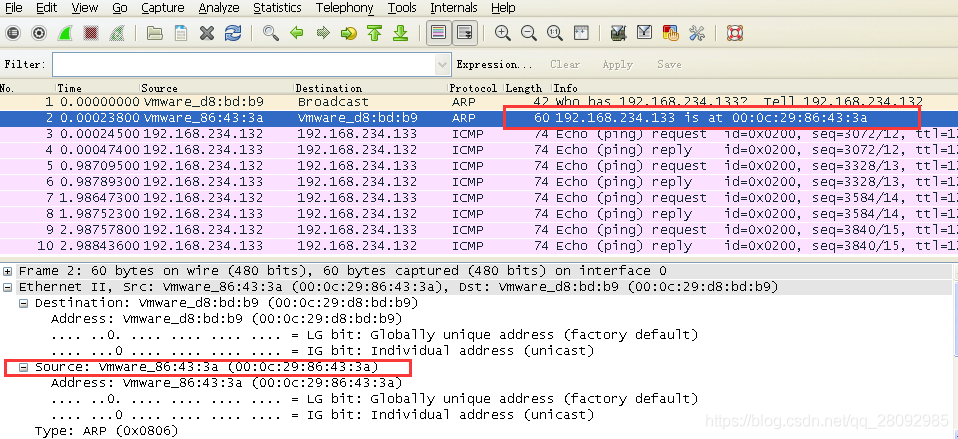958x439 pixels.
Task: Close this capture file icon
Action: (207, 33)
